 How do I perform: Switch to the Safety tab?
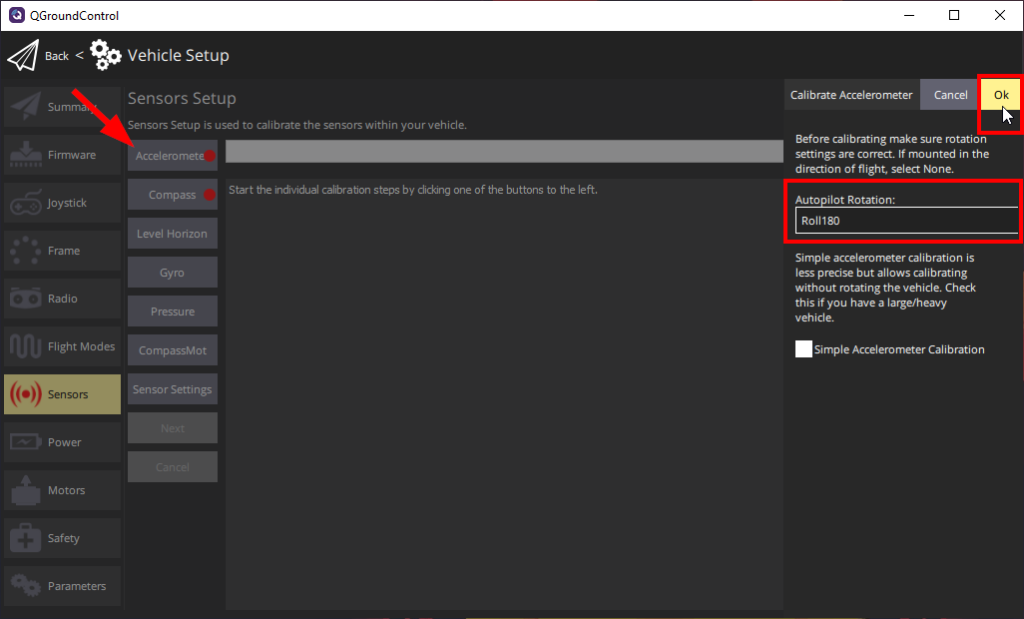(x=62, y=538)
